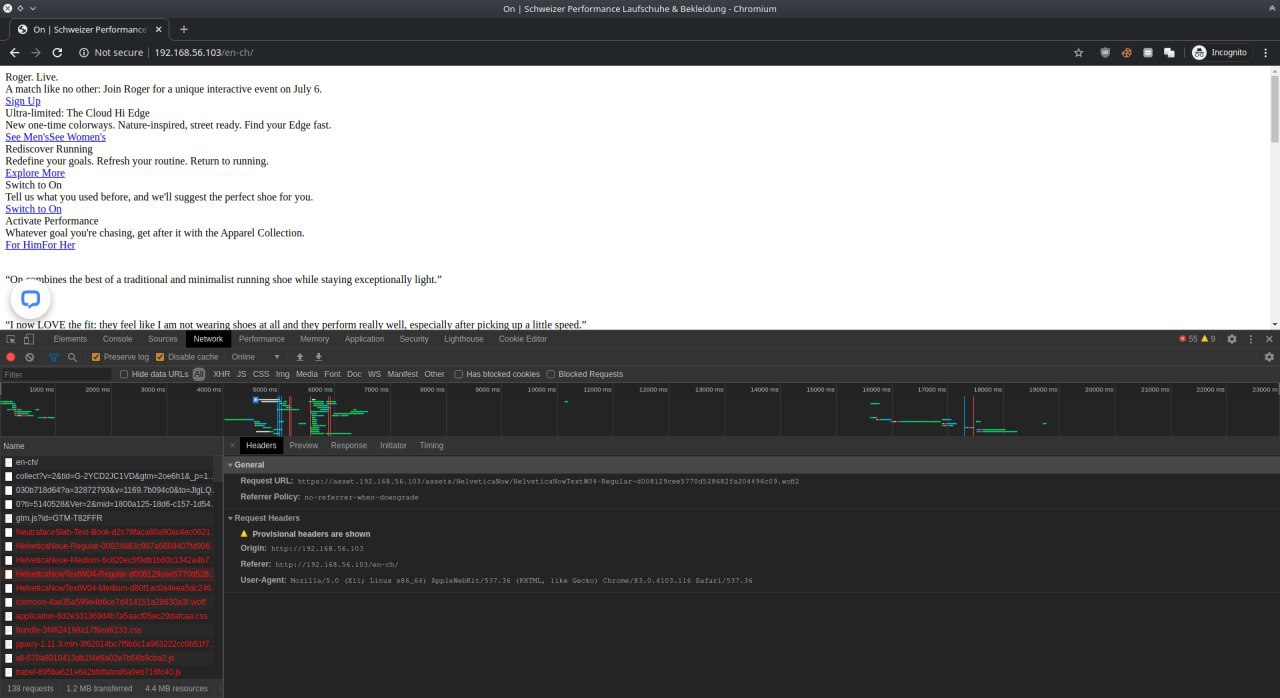The height and width of the screenshot is (698, 1280).
Task: Click the Switch to On link
Action: (33, 209)
